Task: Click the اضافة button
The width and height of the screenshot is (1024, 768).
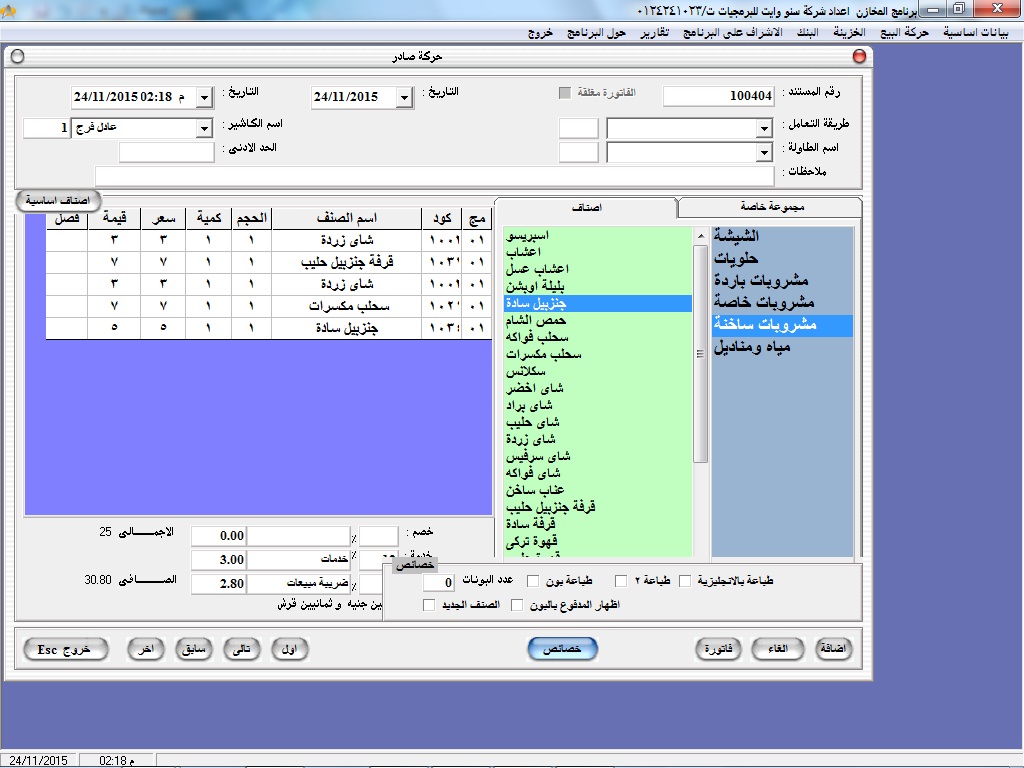Action: tap(834, 648)
